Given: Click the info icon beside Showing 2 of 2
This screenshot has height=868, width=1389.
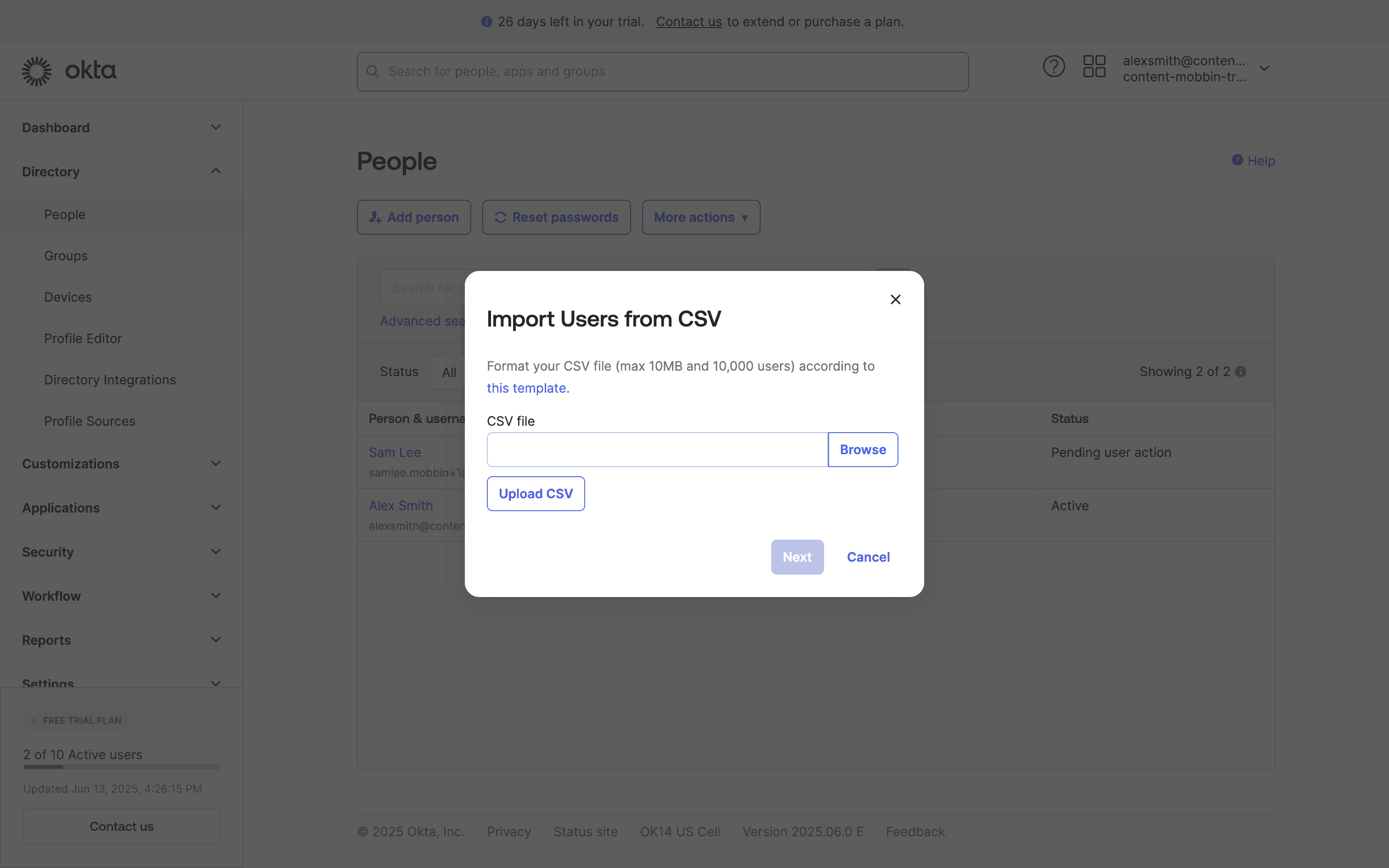Looking at the screenshot, I should [1241, 372].
